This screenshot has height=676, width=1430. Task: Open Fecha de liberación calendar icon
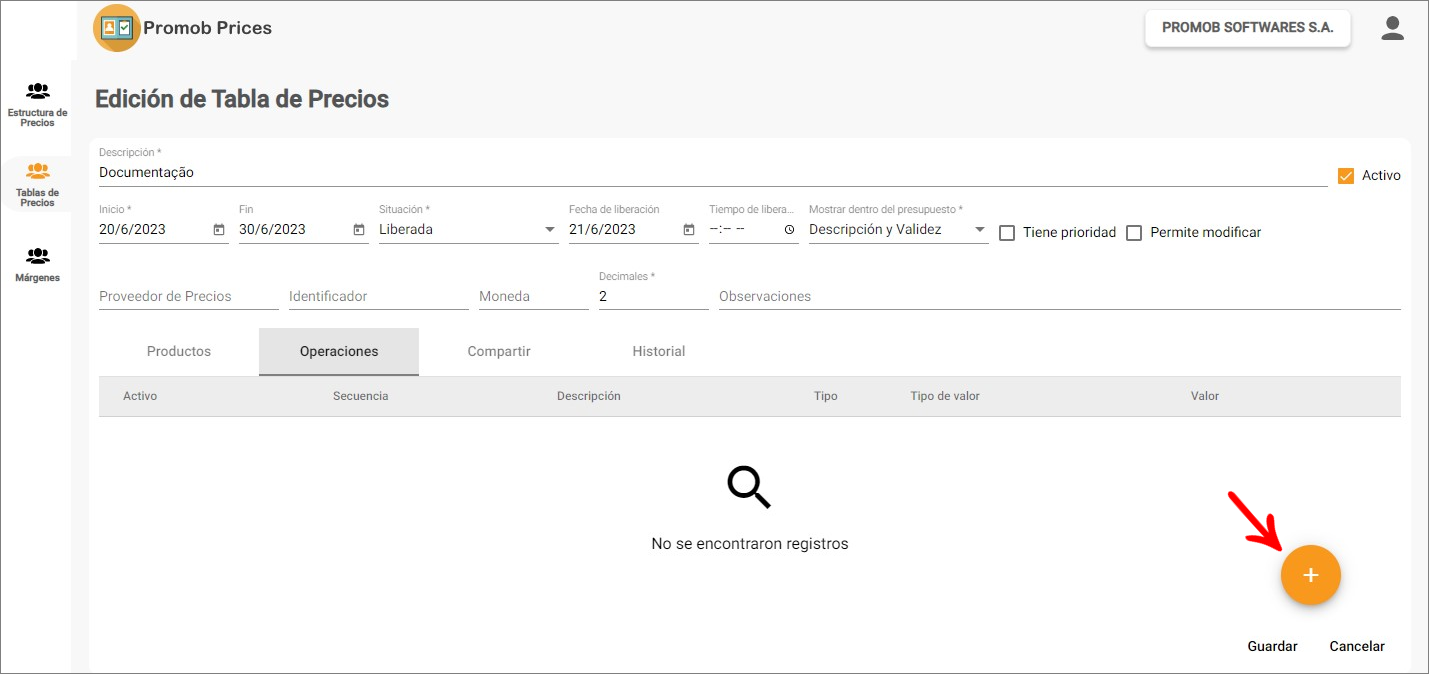pos(689,230)
